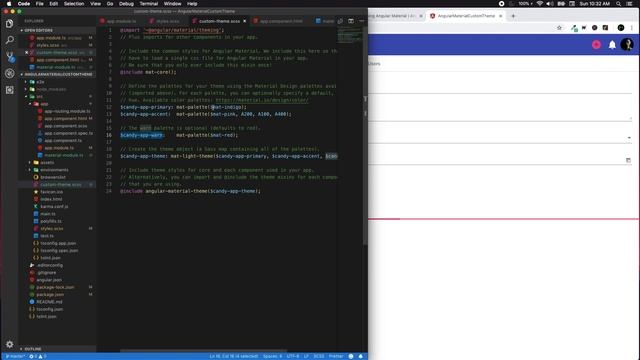Screen dimensions: 640x360
Task: Open the View menu
Action: point(96,4)
